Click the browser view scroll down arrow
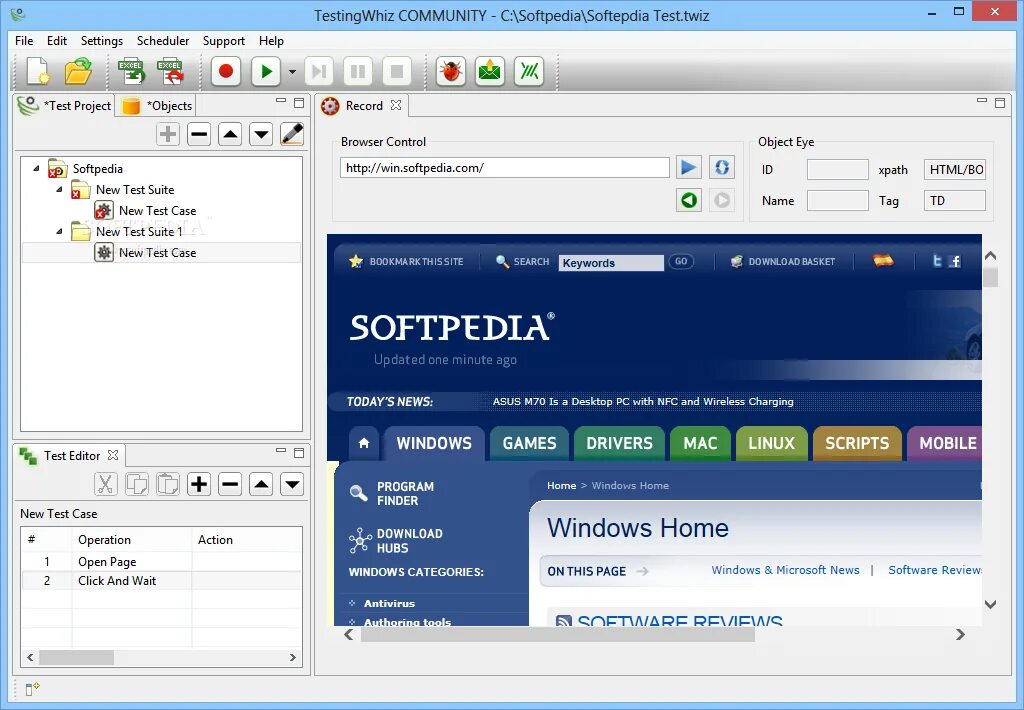 point(990,604)
